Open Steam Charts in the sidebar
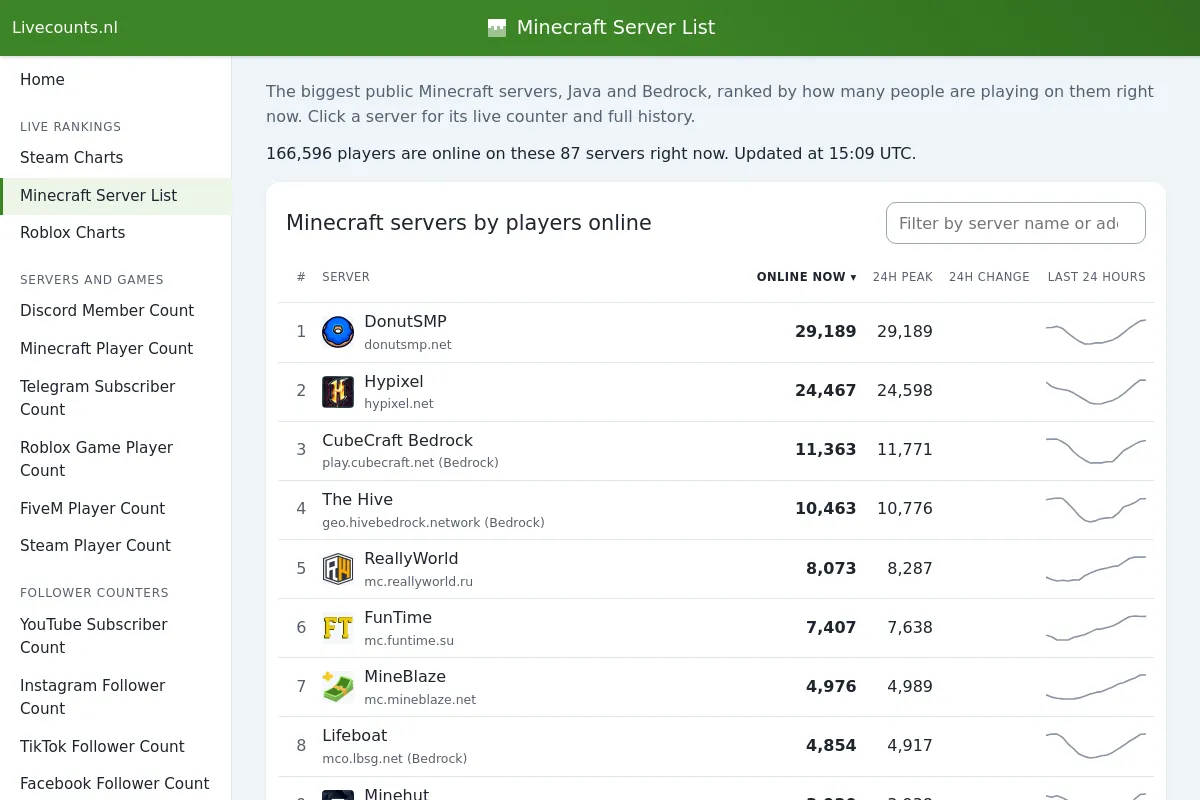 point(116,157)
